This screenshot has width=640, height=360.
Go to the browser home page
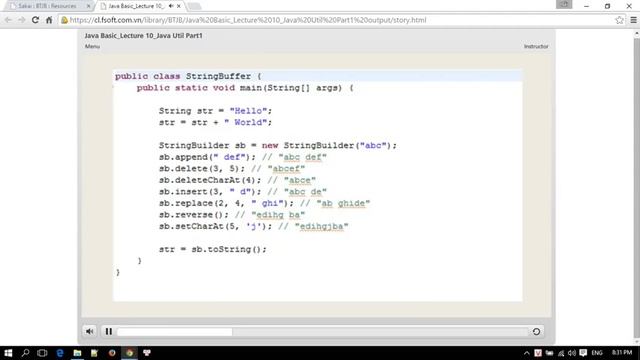point(49,20)
